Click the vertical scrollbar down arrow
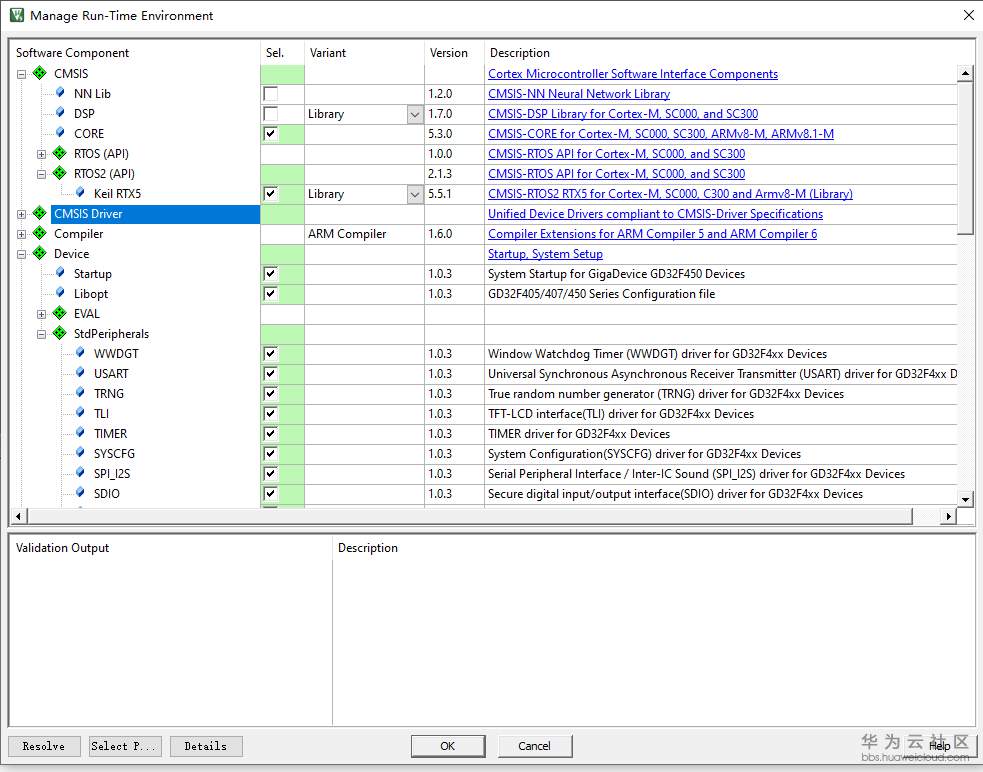The image size is (983, 772). [965, 499]
